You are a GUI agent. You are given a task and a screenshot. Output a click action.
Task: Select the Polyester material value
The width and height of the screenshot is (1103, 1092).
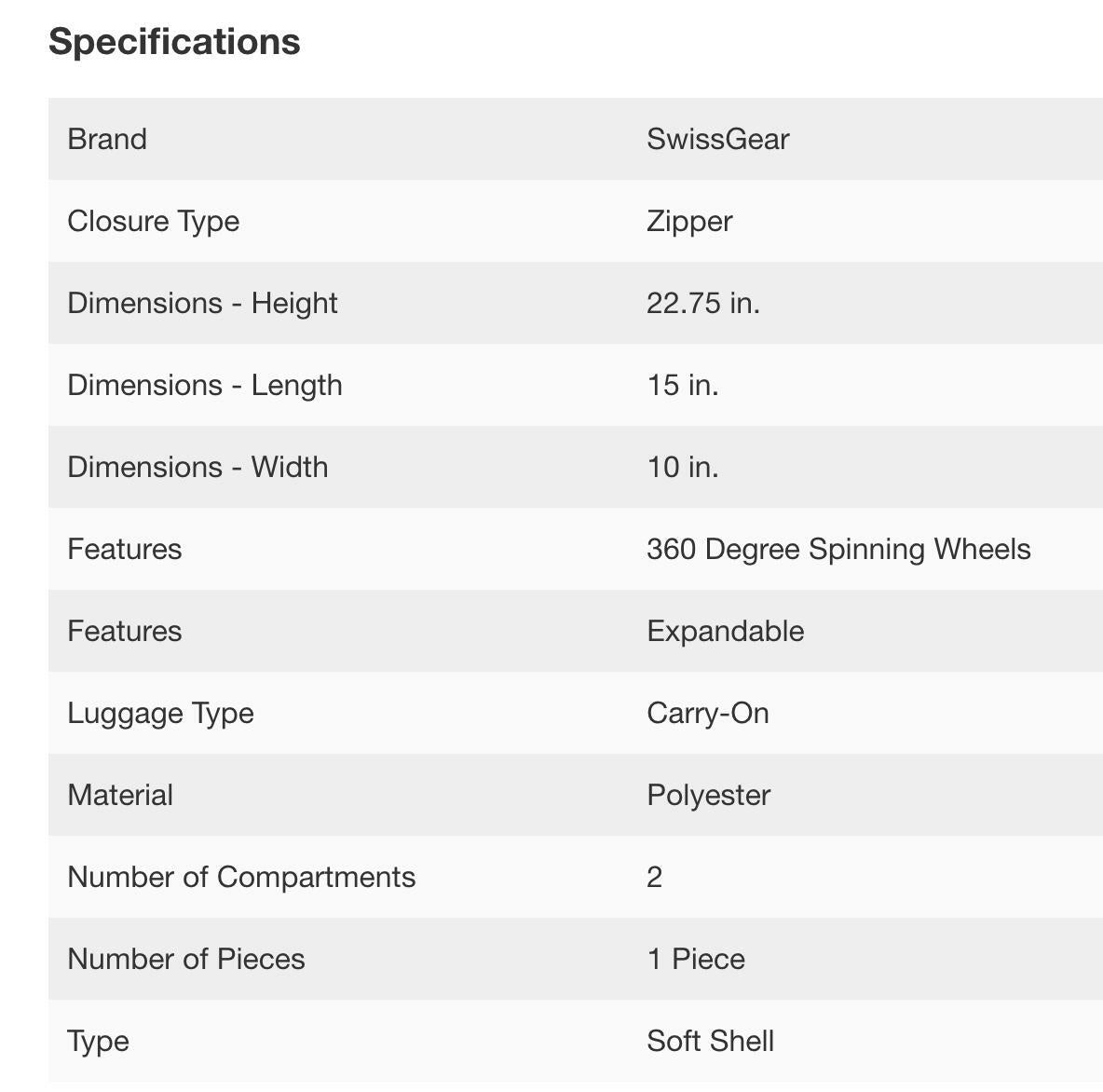click(x=708, y=795)
